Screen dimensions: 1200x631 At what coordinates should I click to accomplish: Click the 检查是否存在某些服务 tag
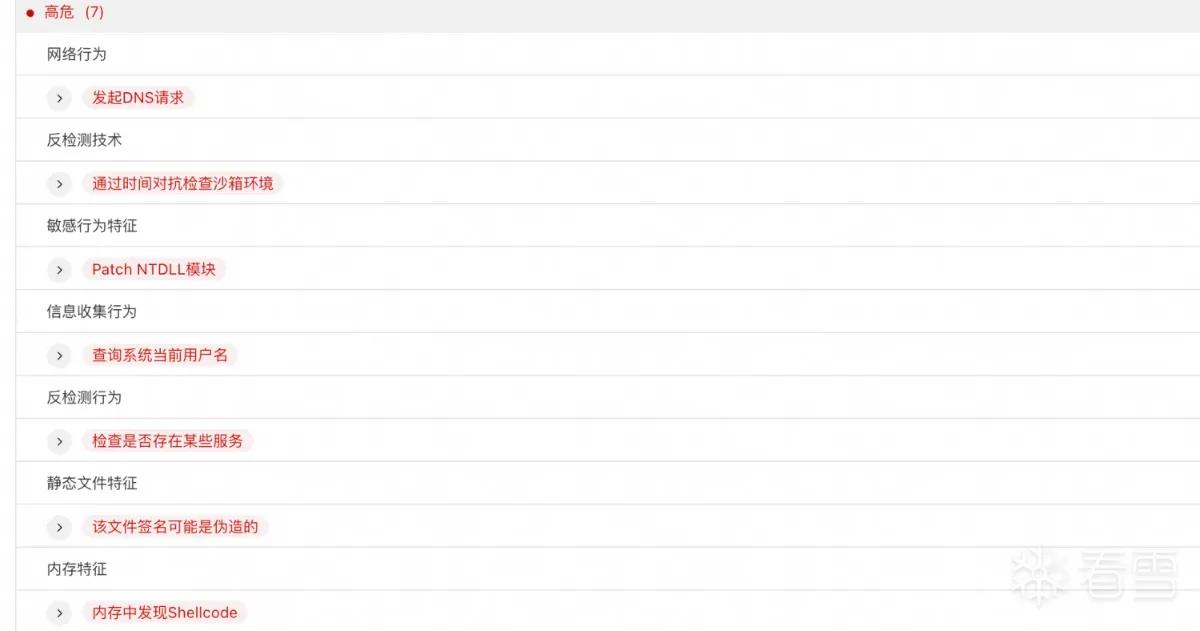167,441
